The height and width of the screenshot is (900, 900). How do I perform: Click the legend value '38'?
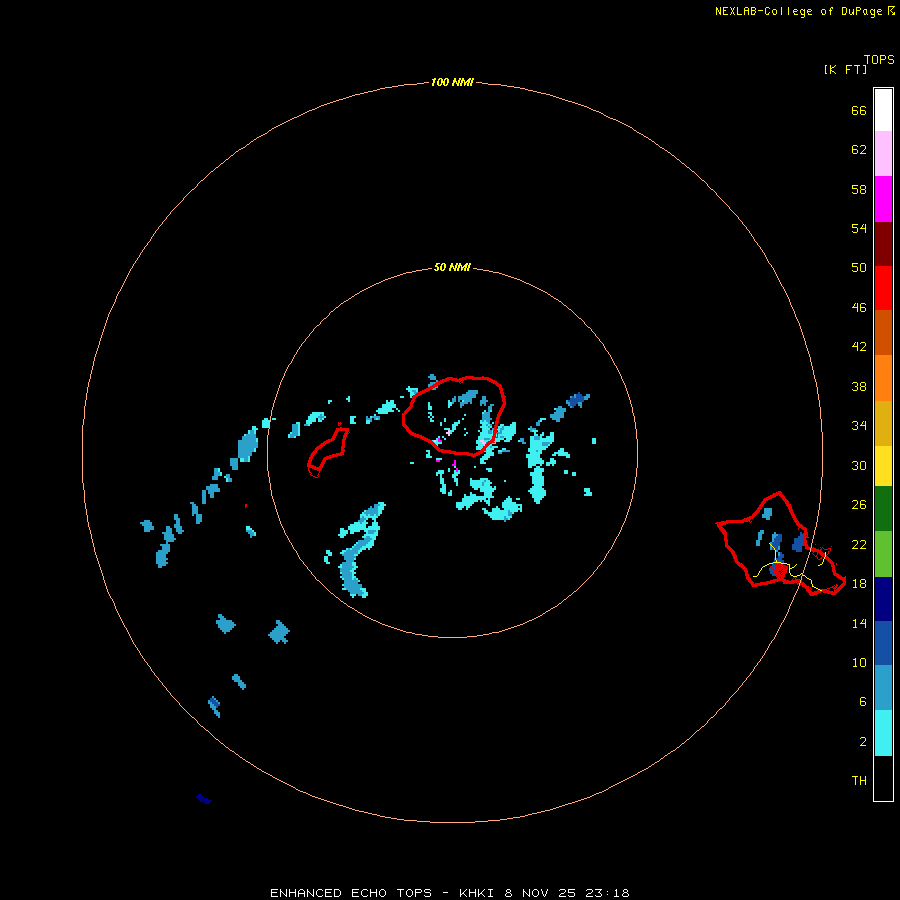(x=859, y=386)
